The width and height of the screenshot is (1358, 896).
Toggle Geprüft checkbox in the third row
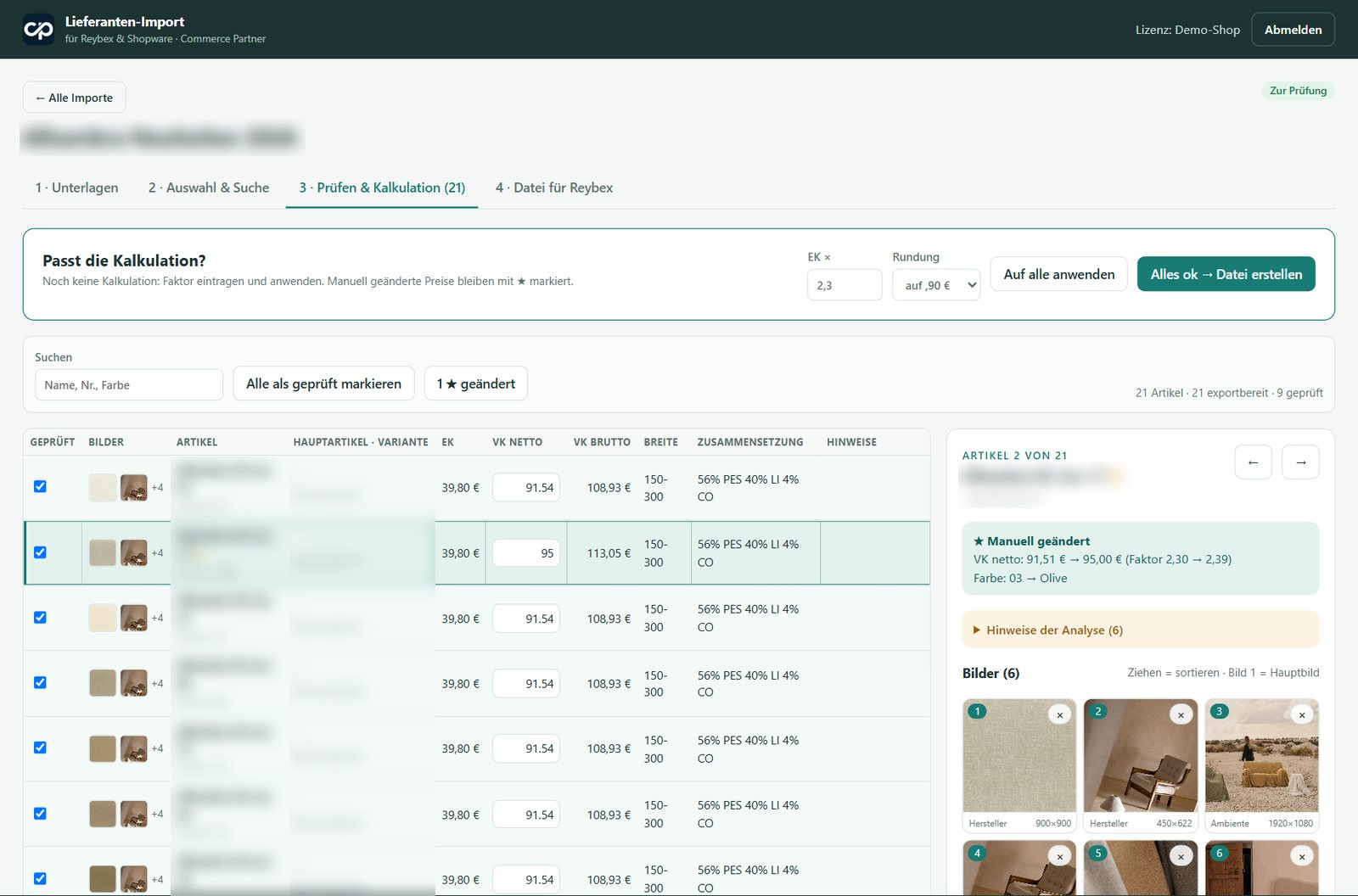(40, 618)
